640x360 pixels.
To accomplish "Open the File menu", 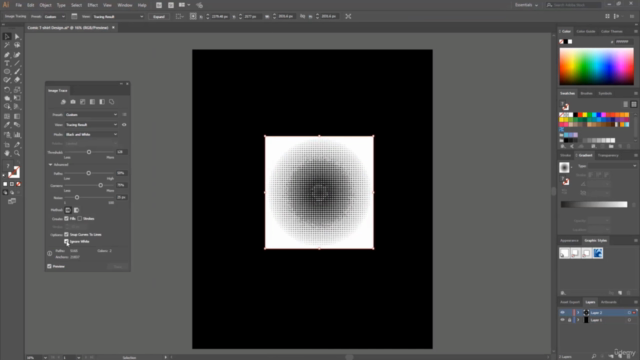I will point(18,5).
